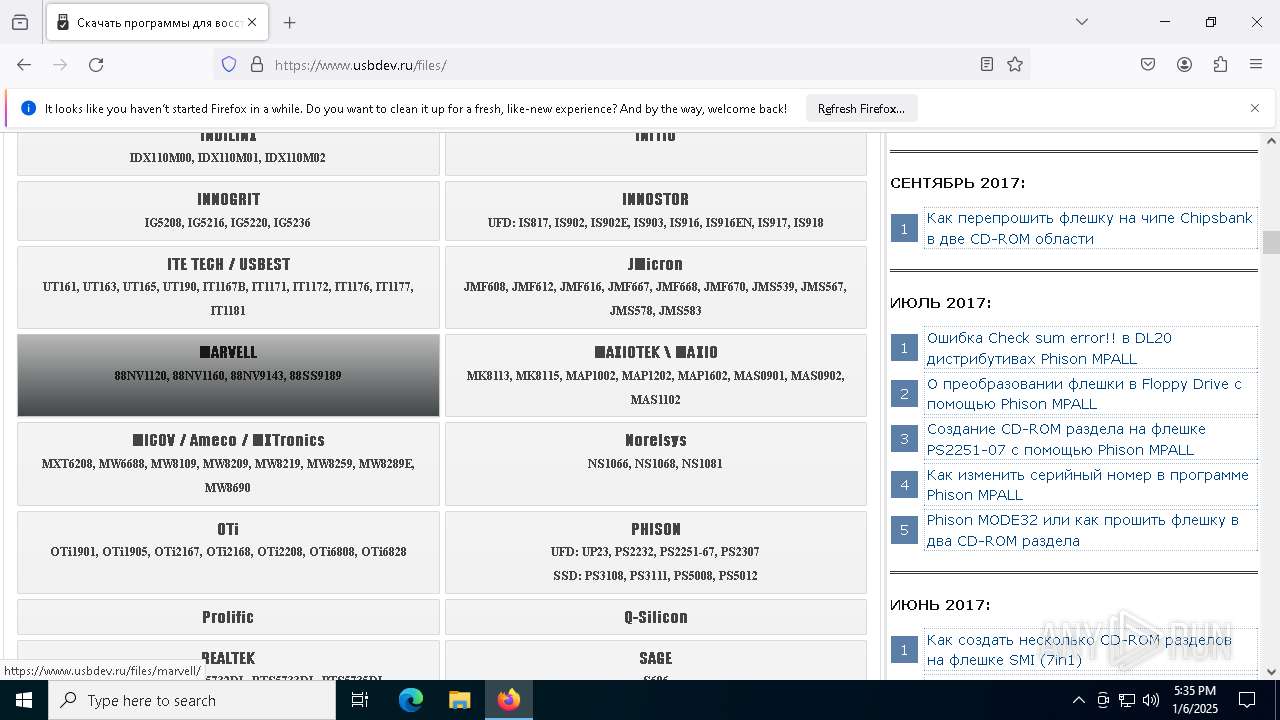The width and height of the screenshot is (1280, 720).
Task: Click scrollbar down arrow
Action: pyautogui.click(x=1271, y=672)
